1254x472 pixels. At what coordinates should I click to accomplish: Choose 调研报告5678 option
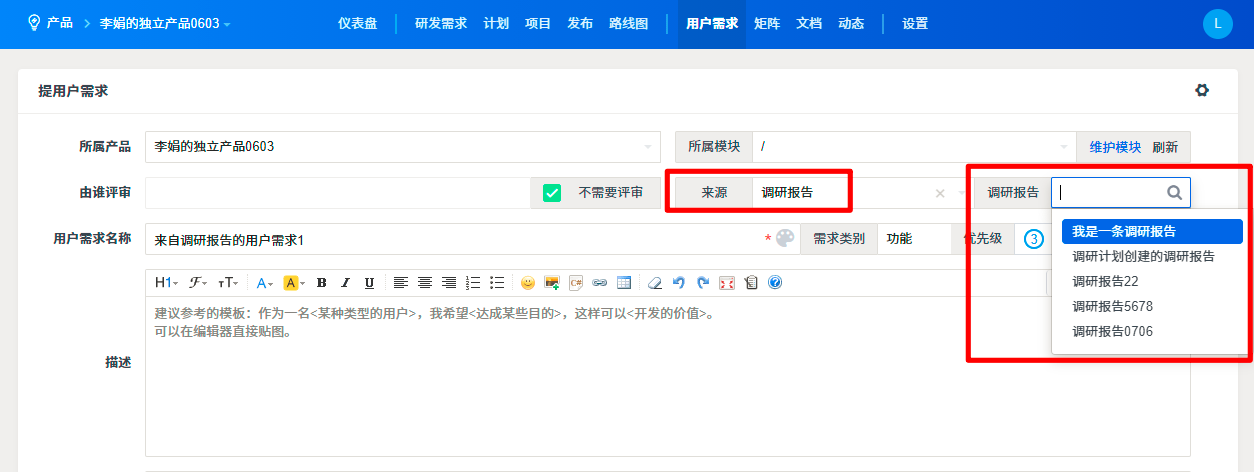pyautogui.click(x=1152, y=306)
